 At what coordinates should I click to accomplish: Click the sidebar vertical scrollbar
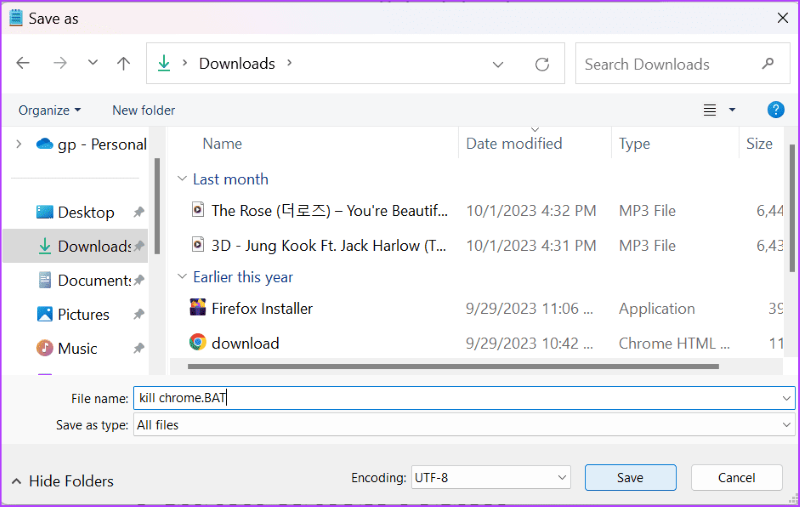[x=157, y=206]
